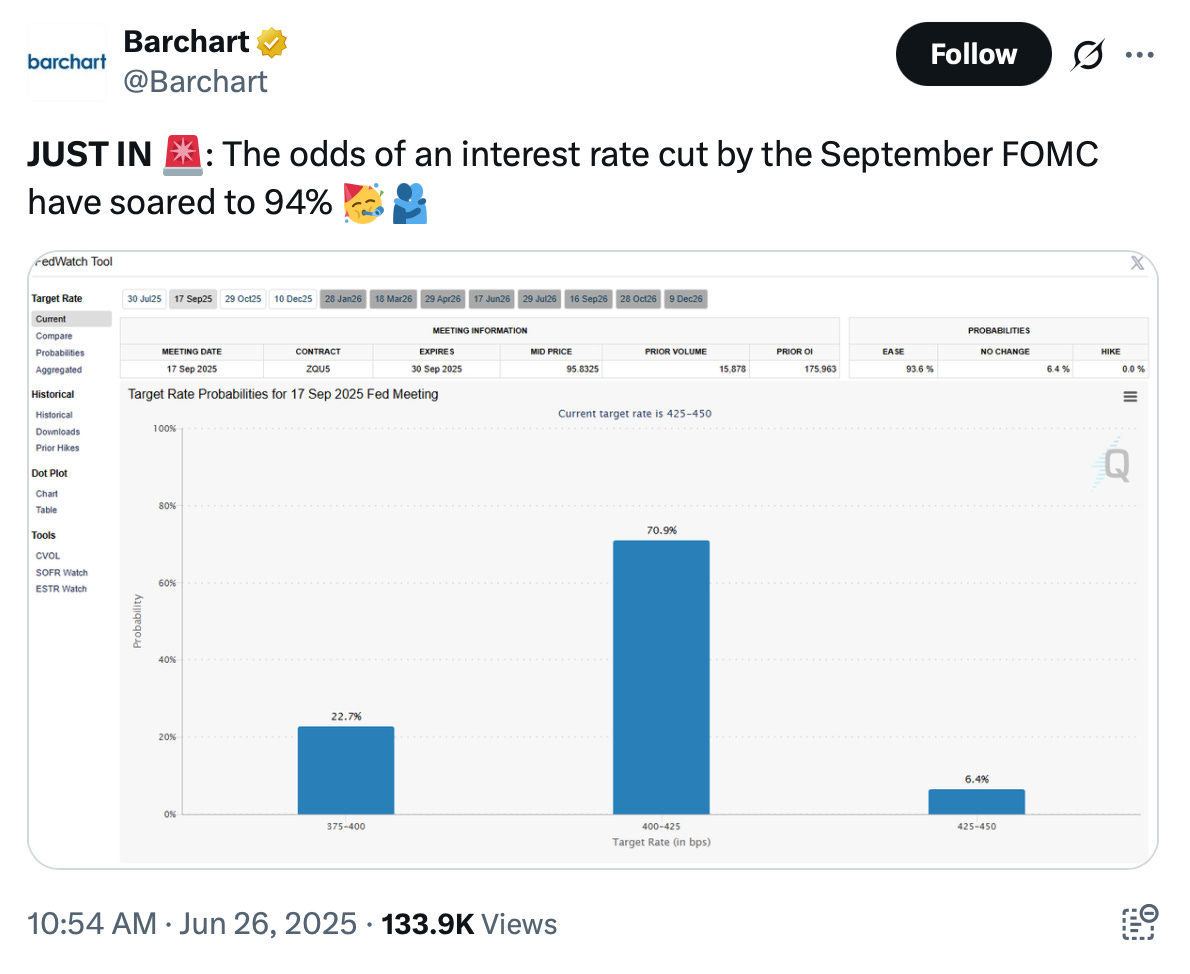Select the 28 Jan26 meeting tab
This screenshot has height=974, width=1190.
343,299
